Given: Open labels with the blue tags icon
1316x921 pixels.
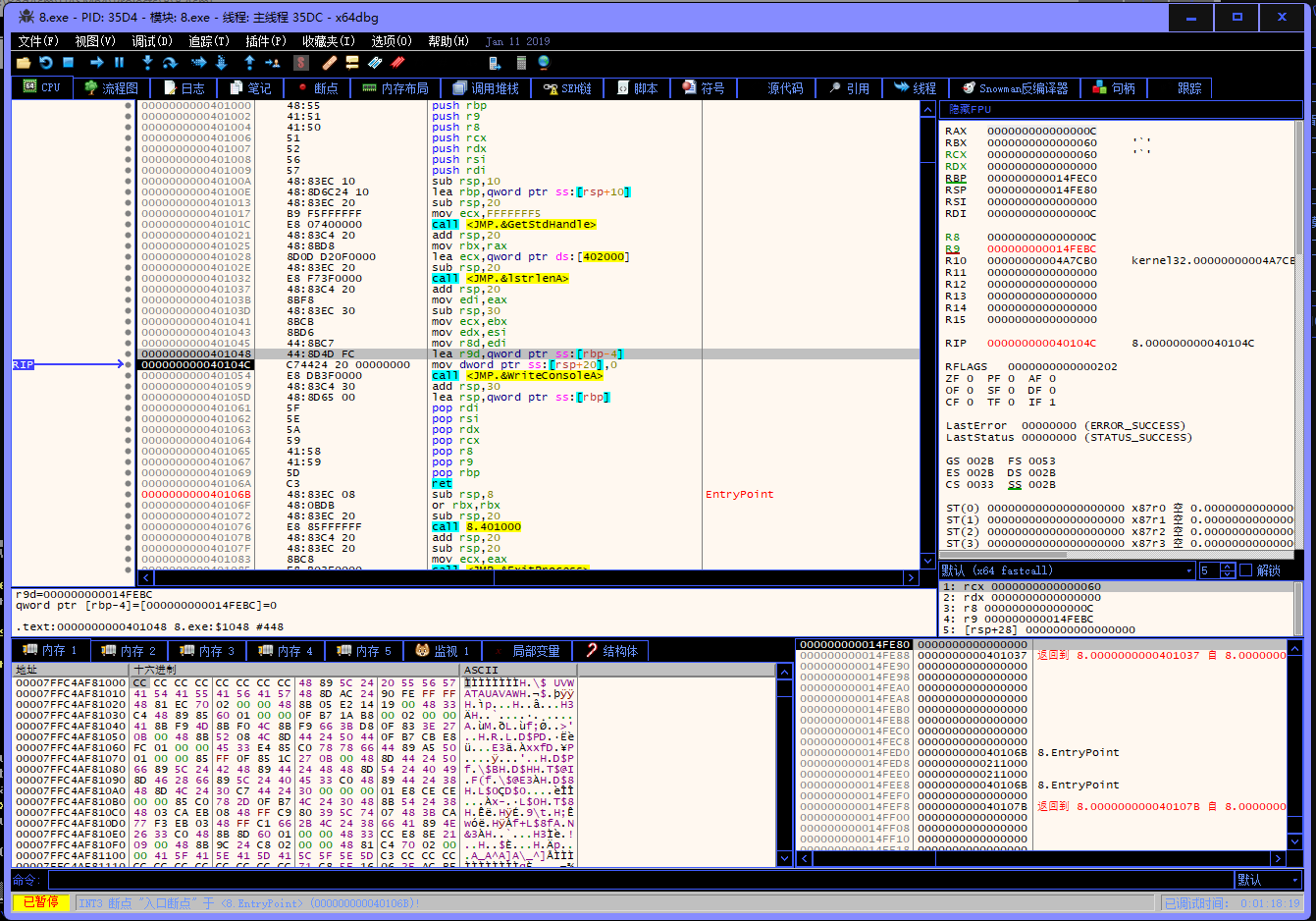Looking at the screenshot, I should click(375, 62).
